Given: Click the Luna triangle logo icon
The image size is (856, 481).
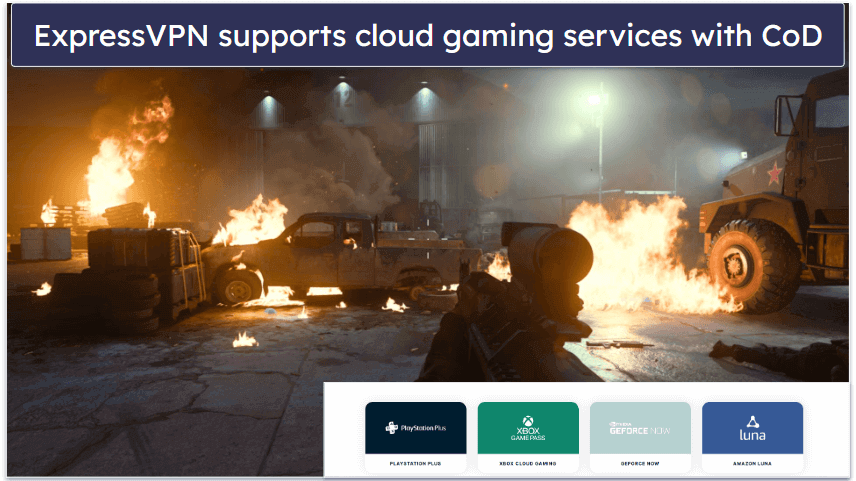Looking at the screenshot, I should click(x=752, y=421).
